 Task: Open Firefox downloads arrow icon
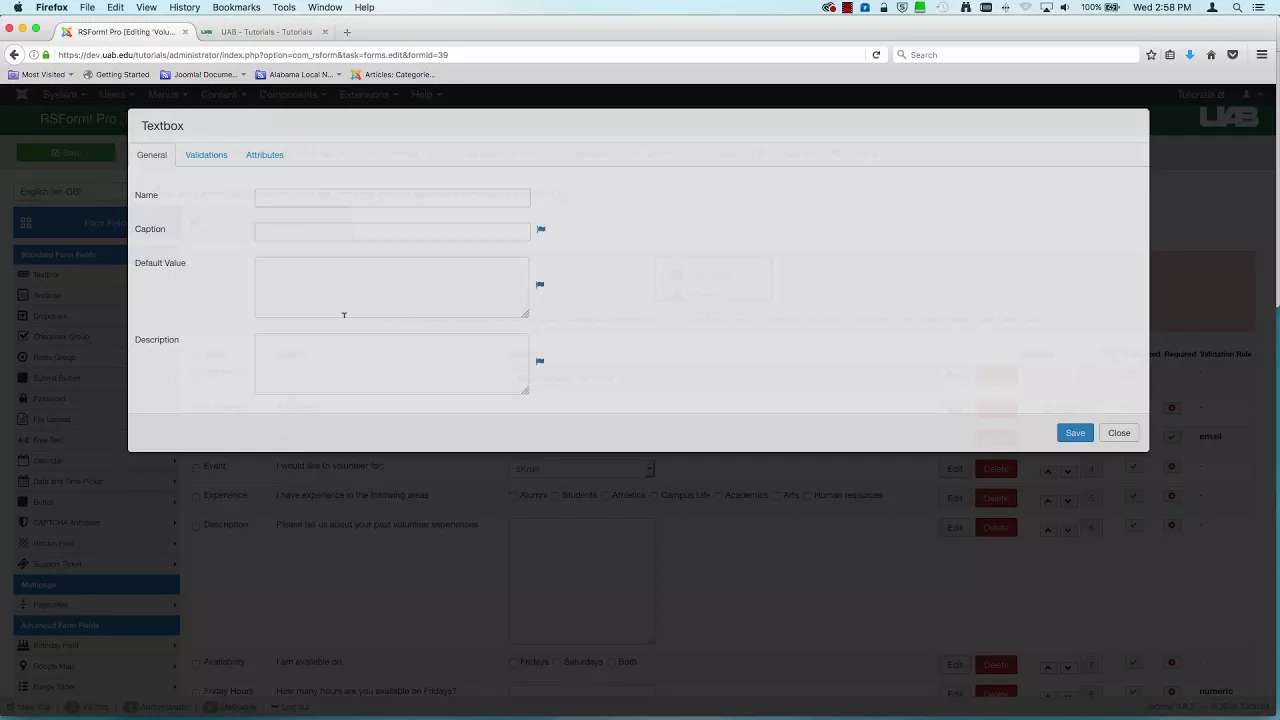coord(1190,55)
